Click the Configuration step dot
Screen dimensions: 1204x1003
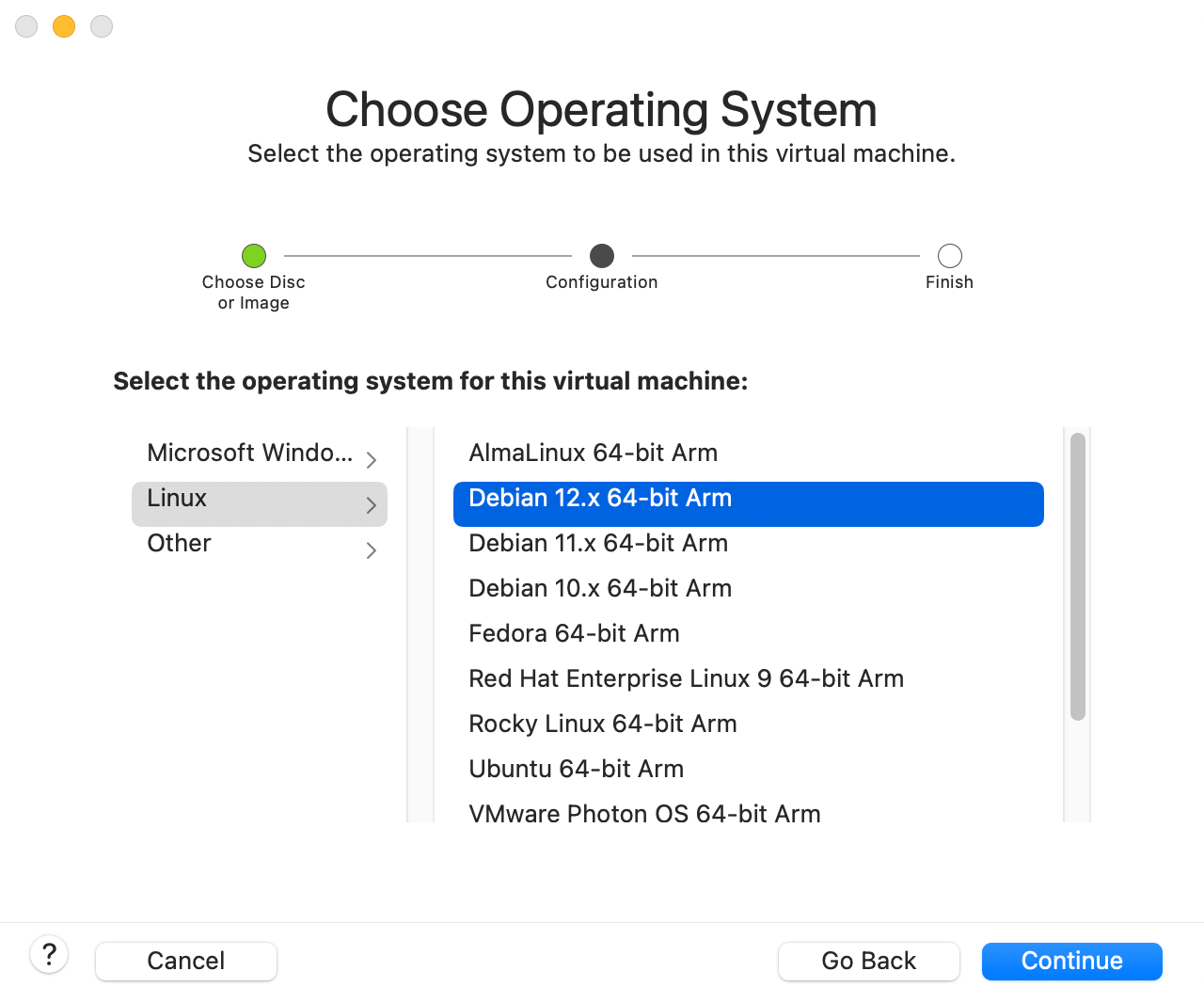tap(602, 256)
